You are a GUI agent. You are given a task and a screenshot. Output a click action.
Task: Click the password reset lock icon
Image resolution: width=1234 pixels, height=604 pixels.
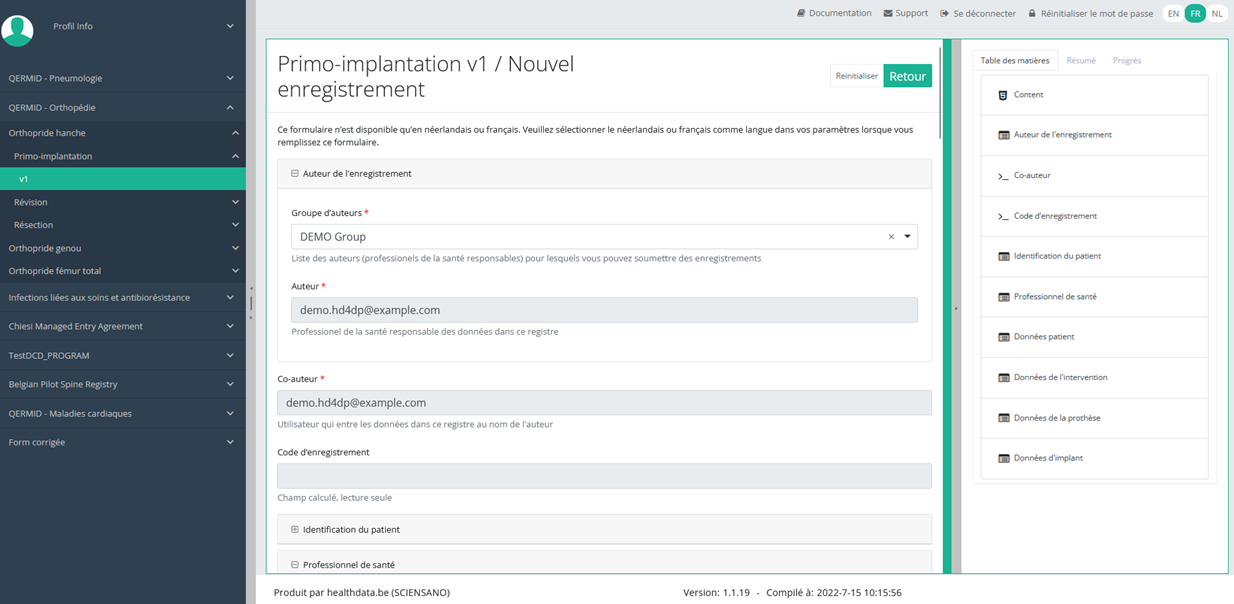coord(1032,13)
